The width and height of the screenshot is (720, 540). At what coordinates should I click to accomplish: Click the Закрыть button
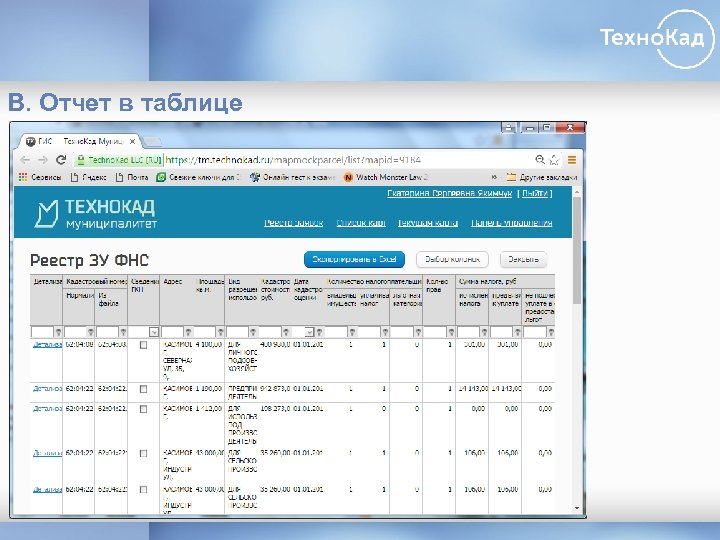[x=523, y=259]
